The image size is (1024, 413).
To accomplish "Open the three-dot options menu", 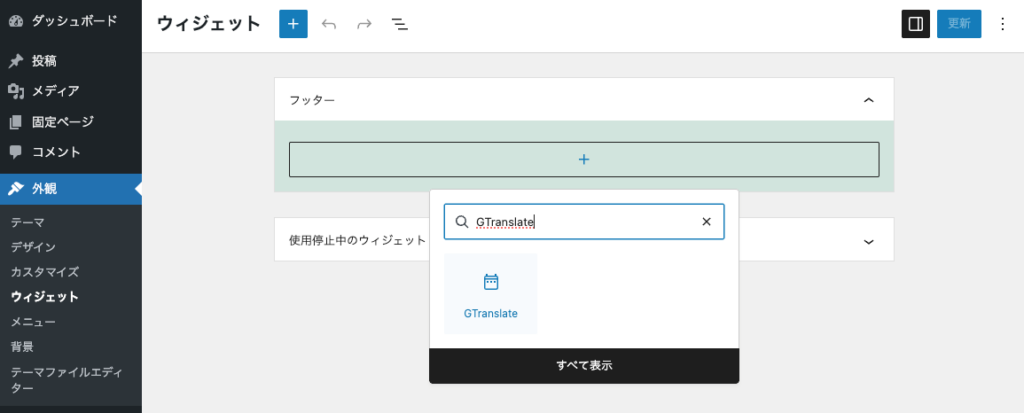I will point(1003,24).
